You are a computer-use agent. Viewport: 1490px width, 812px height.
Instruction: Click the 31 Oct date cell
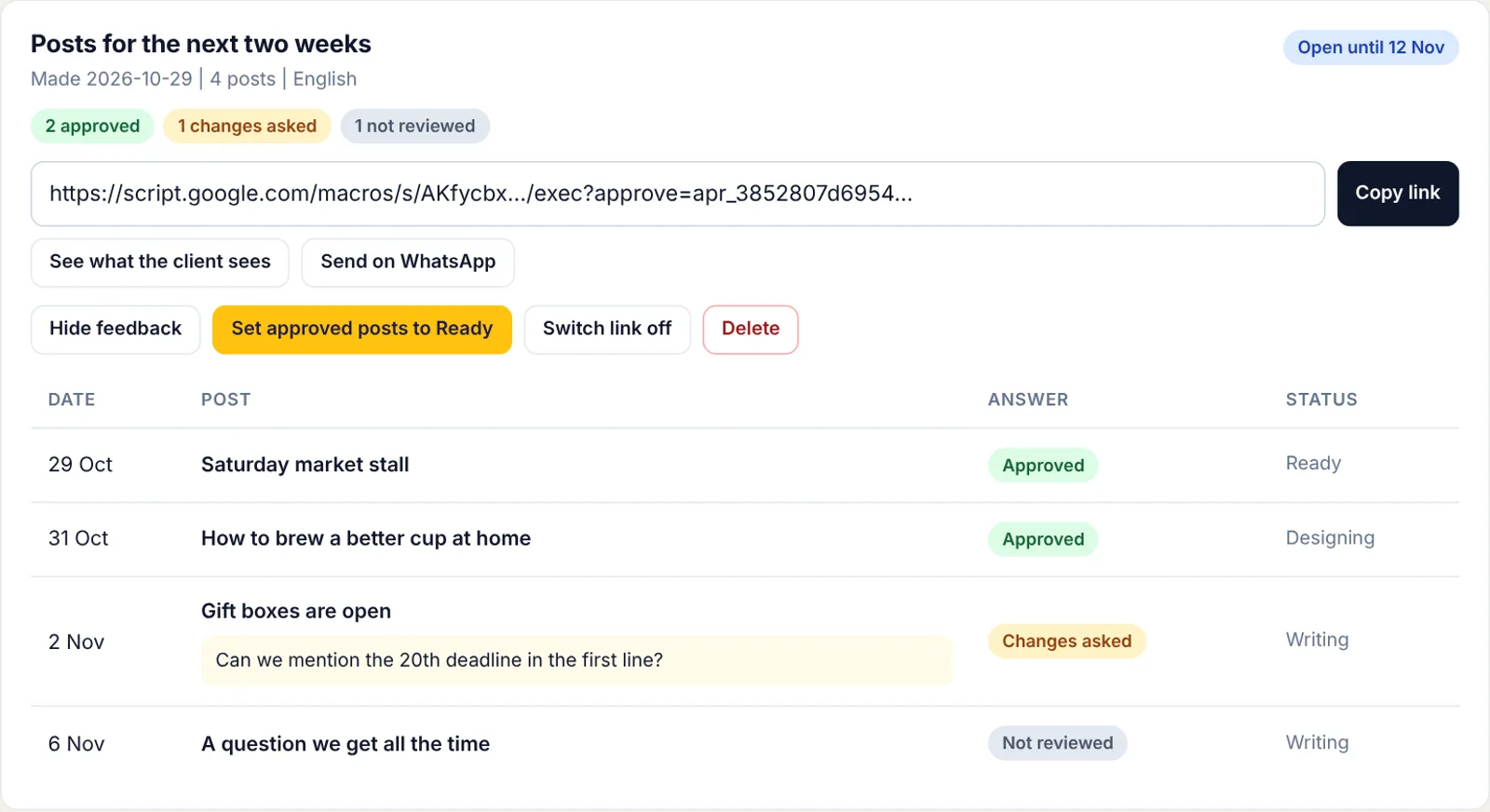tap(78, 538)
